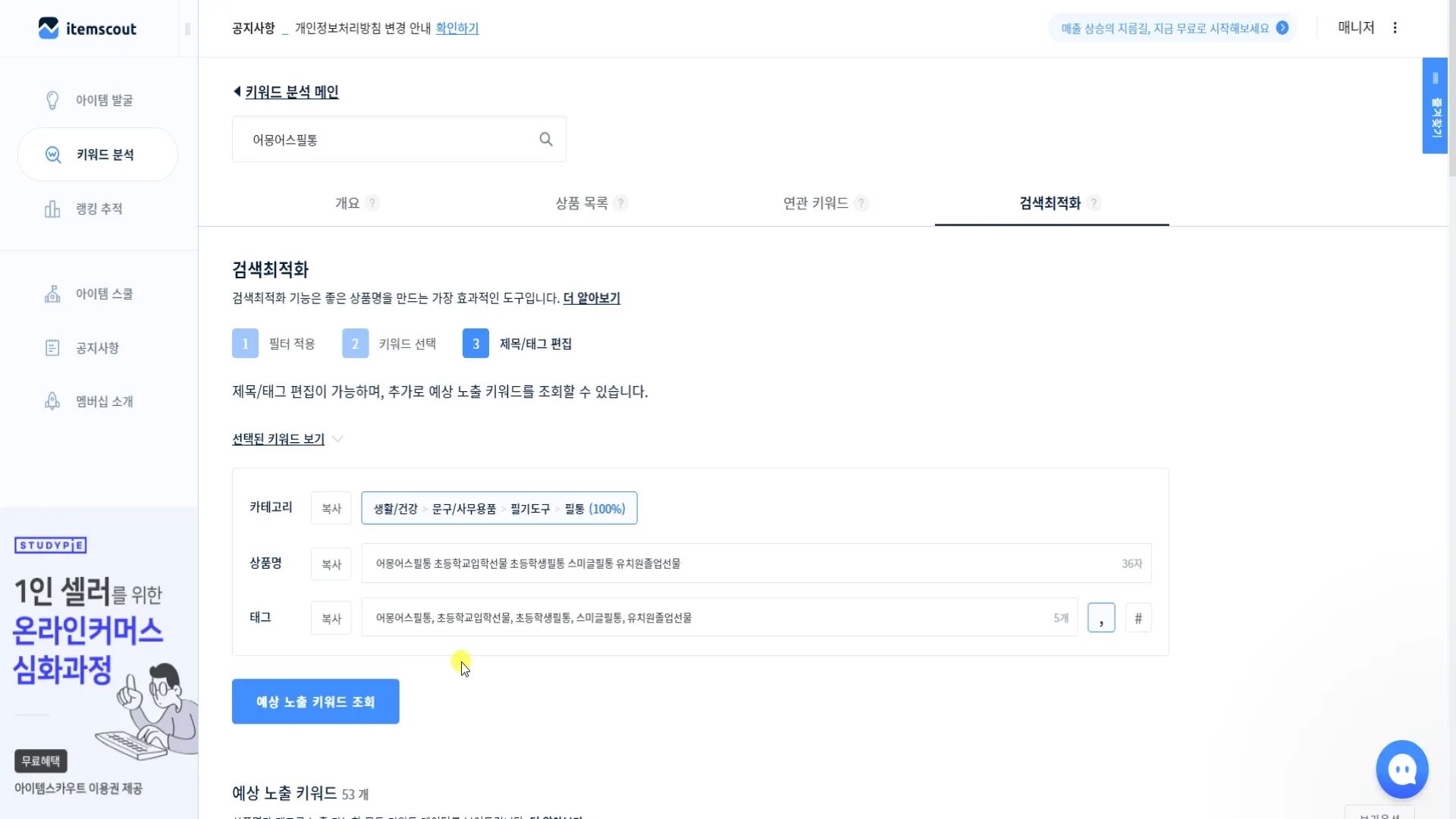Screen dimensions: 1456x819
Task: Switch to the 상품 목록 tab
Action: click(582, 203)
